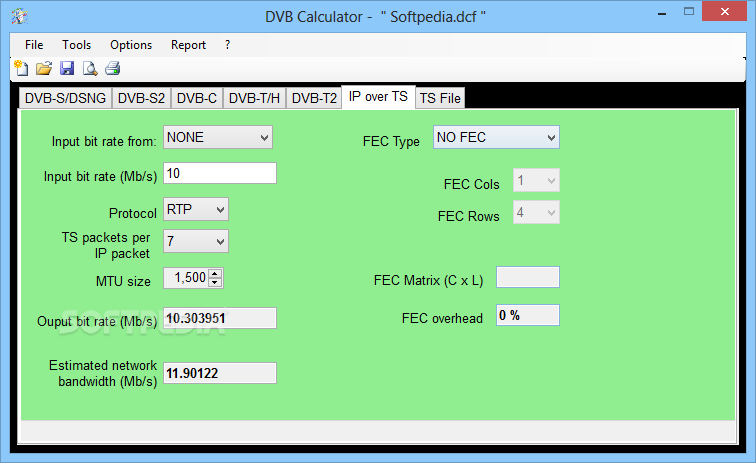Click the Estimated network bandwidth field
This screenshot has height=463, width=756.
click(x=220, y=373)
